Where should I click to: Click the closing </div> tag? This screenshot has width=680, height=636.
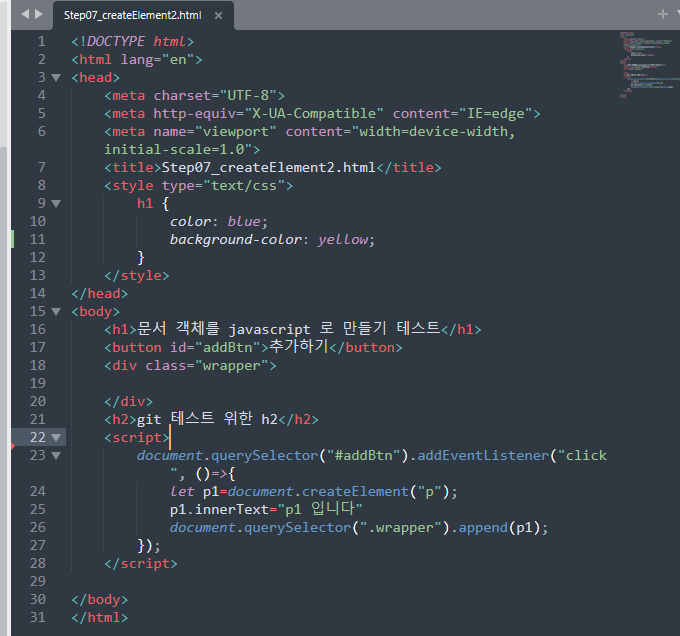128,401
